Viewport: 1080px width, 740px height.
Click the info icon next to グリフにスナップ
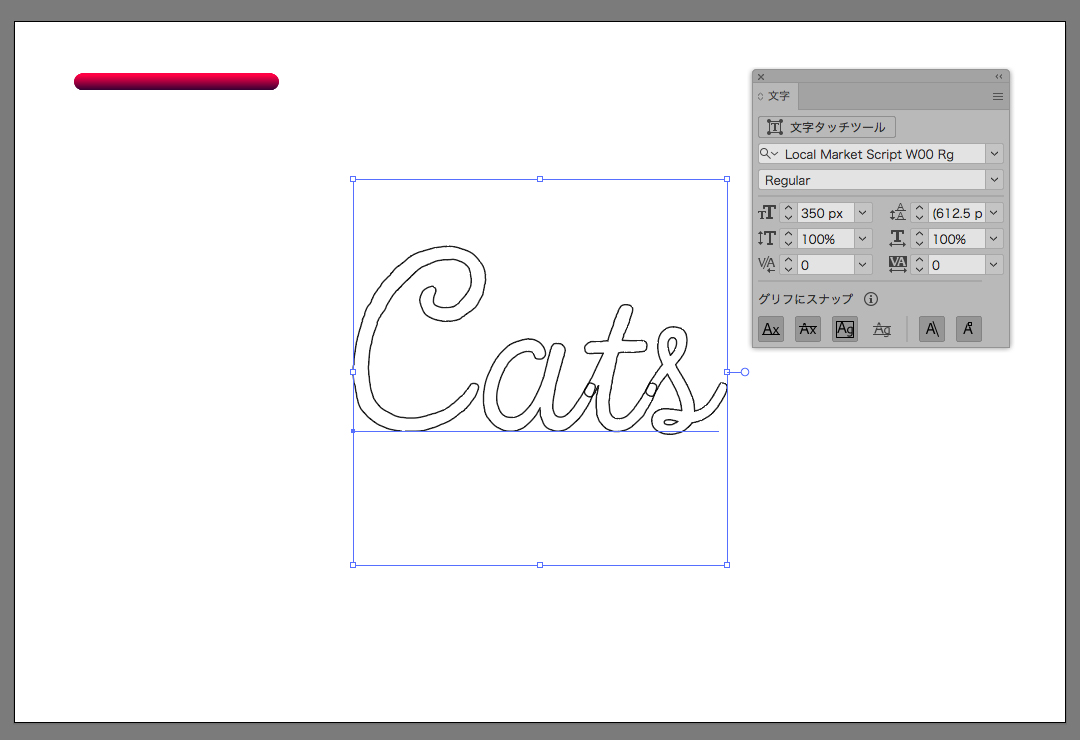click(x=871, y=299)
